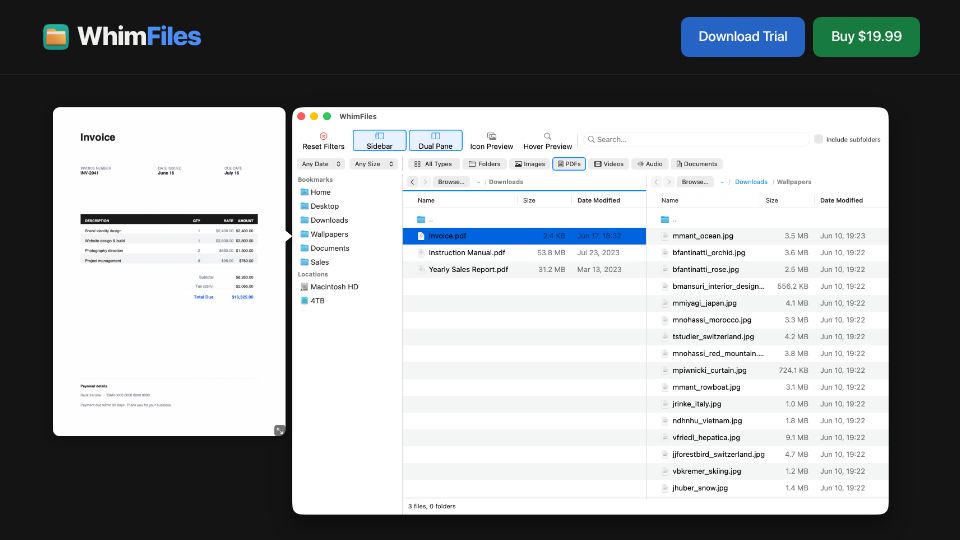Open Wallpapers bookmark in sidebar
This screenshot has width=960, height=540.
(324, 234)
